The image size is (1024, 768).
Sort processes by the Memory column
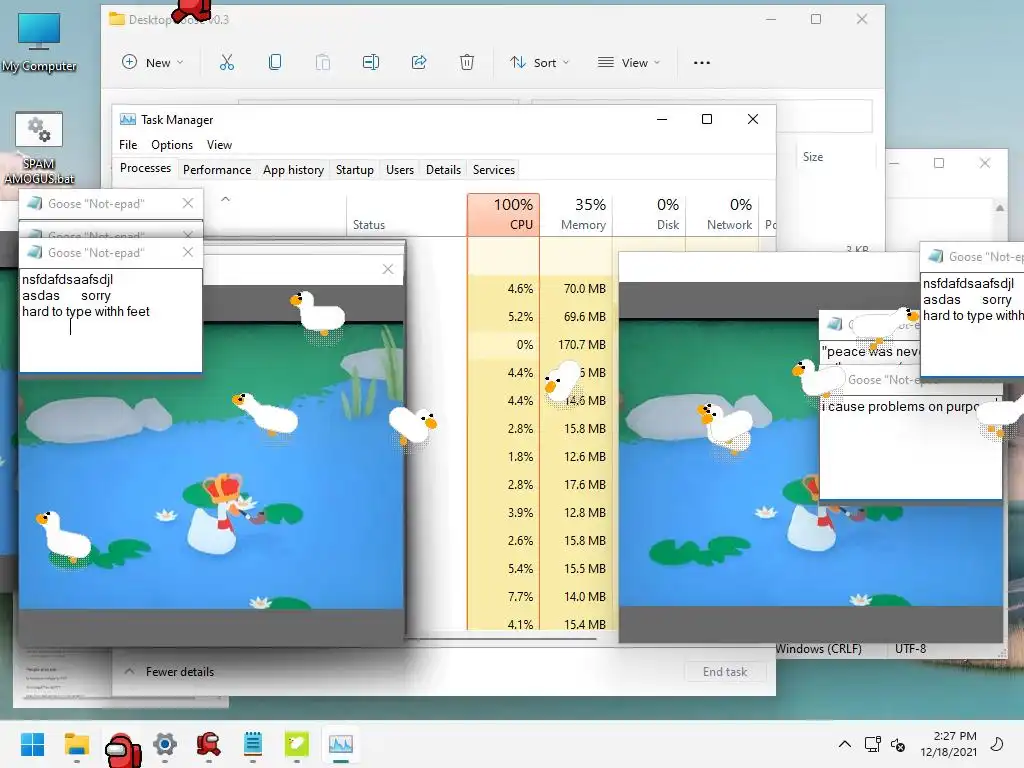pyautogui.click(x=577, y=214)
